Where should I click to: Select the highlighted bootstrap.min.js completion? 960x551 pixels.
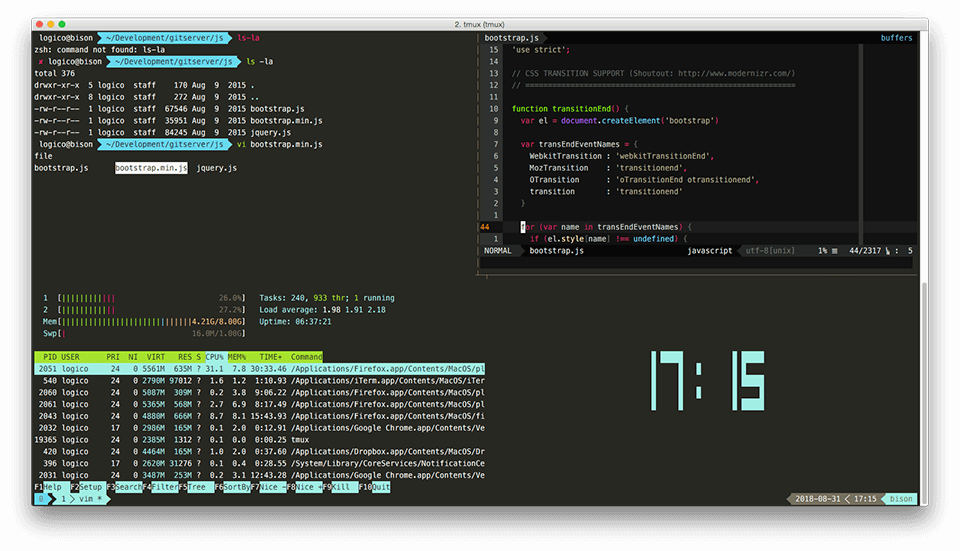pos(151,168)
